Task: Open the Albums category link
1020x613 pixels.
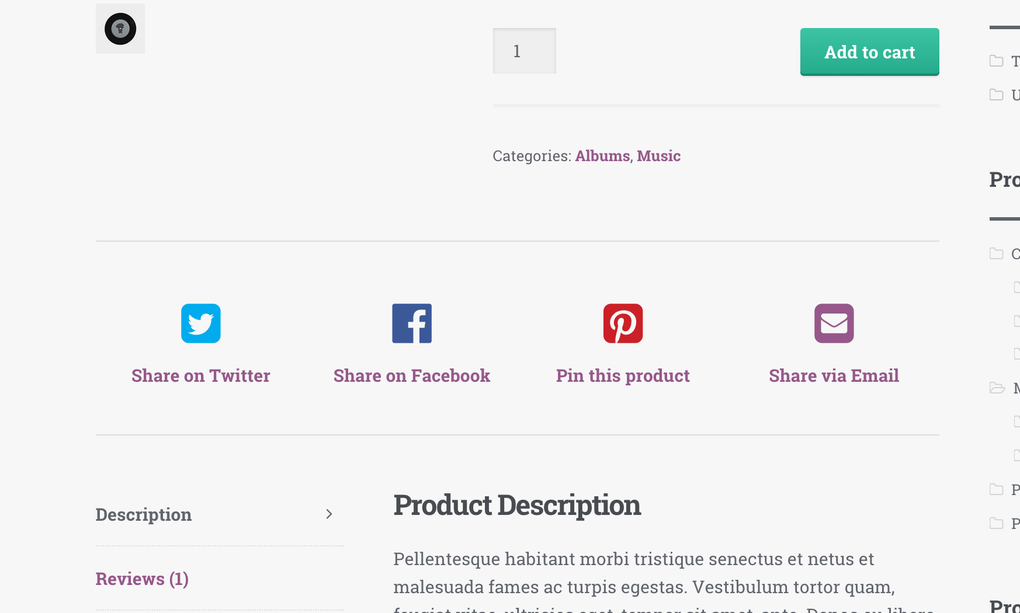Action: point(602,156)
